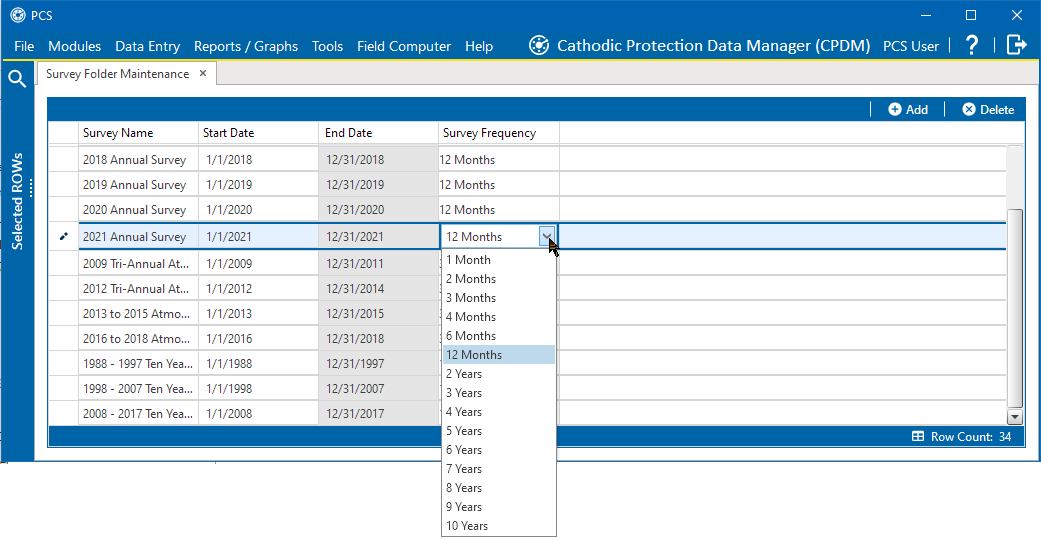Choose 4 Years from frequency list

point(499,412)
